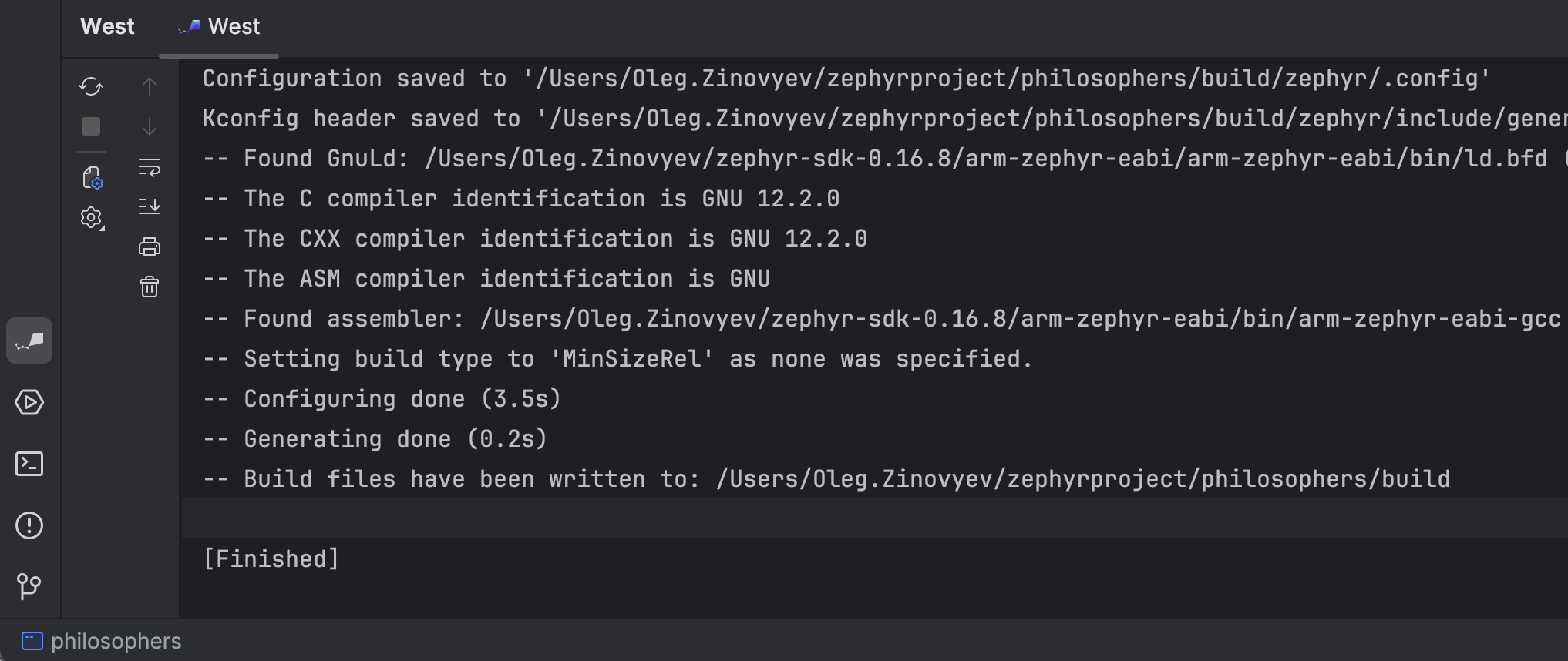Screen dimensions: 1568x661
Task: Toggle soft-wrap for console output
Action: coord(150,166)
